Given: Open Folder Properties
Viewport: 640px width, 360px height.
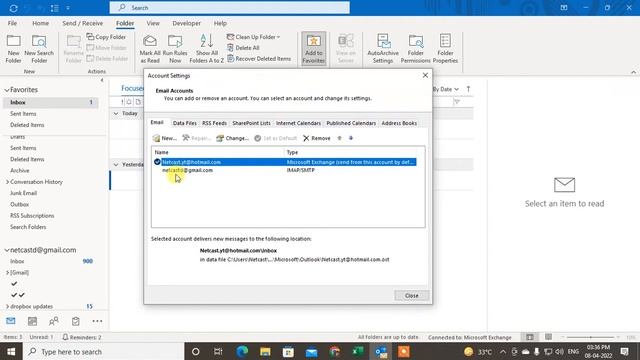Looking at the screenshot, I should coord(445,49).
